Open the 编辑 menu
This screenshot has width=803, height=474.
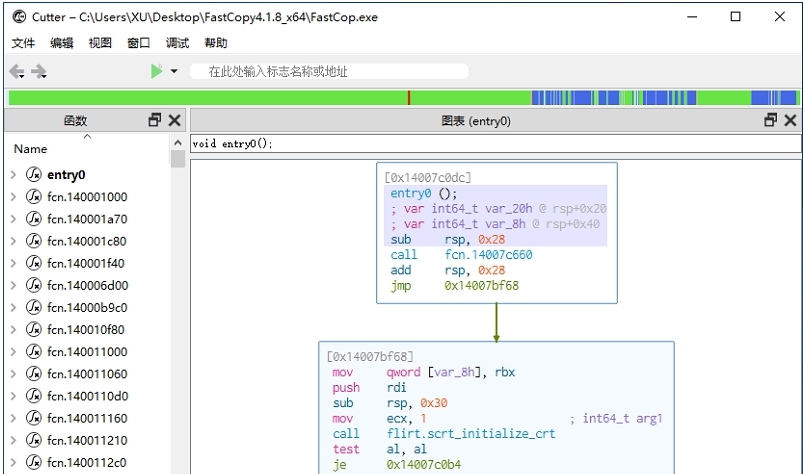(61, 43)
